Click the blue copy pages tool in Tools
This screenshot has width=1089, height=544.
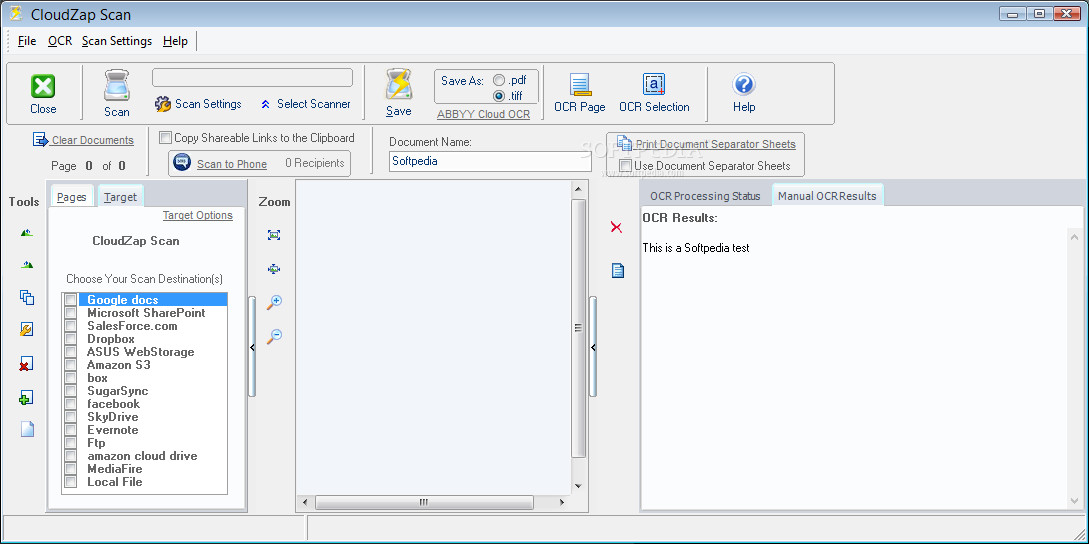pyautogui.click(x=26, y=297)
